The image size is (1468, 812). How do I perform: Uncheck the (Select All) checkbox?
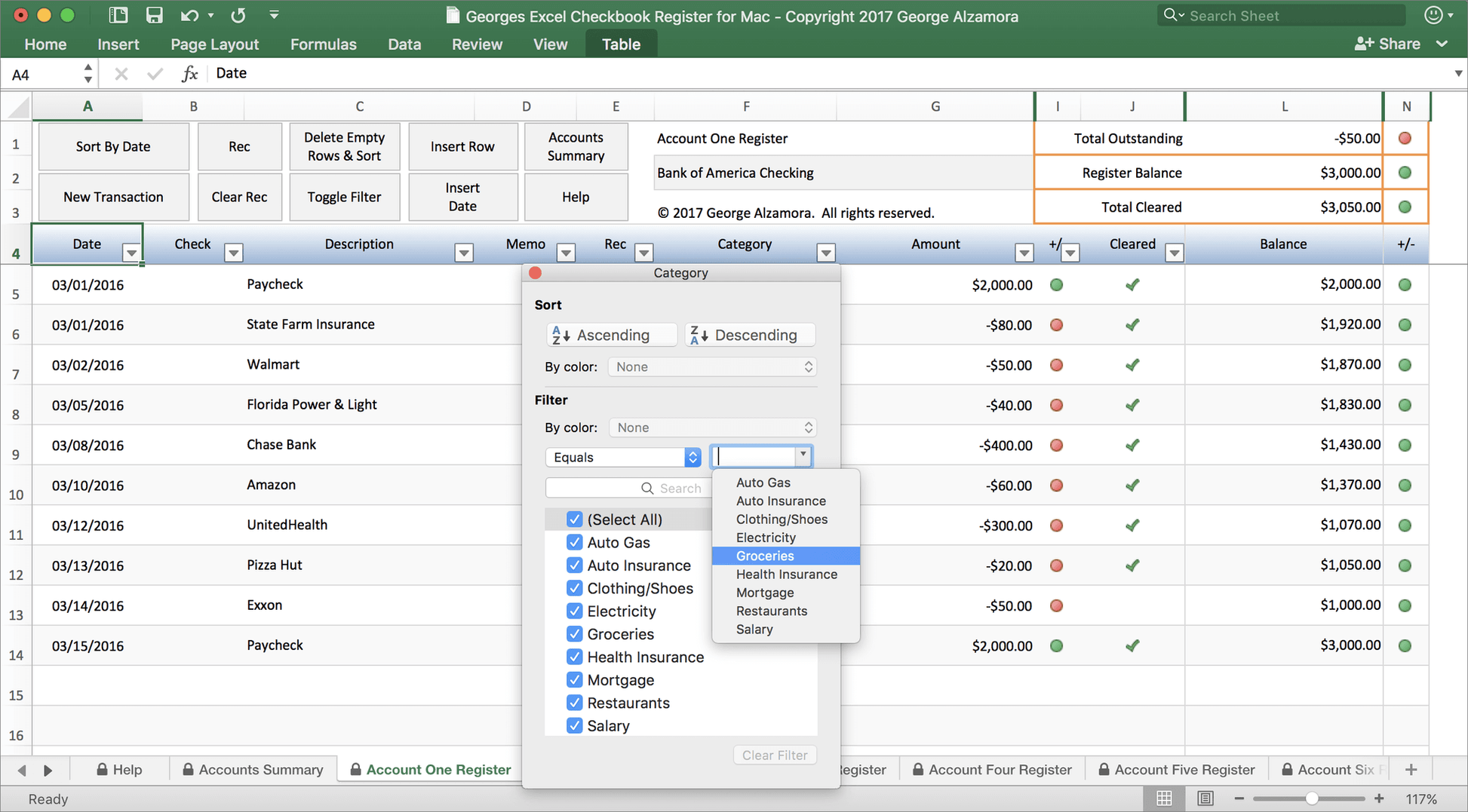click(575, 519)
